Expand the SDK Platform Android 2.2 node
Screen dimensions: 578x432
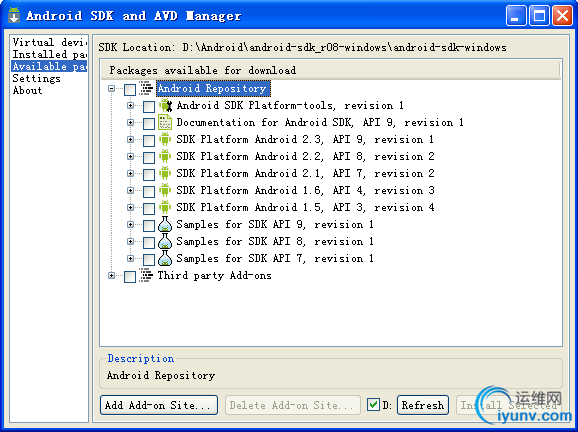pos(130,156)
